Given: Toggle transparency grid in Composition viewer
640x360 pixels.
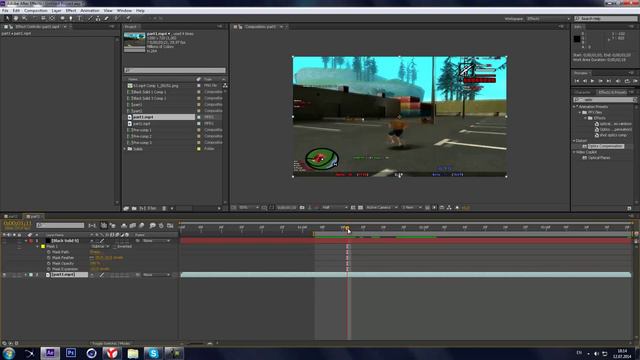Looking at the screenshot, I should [x=360, y=208].
